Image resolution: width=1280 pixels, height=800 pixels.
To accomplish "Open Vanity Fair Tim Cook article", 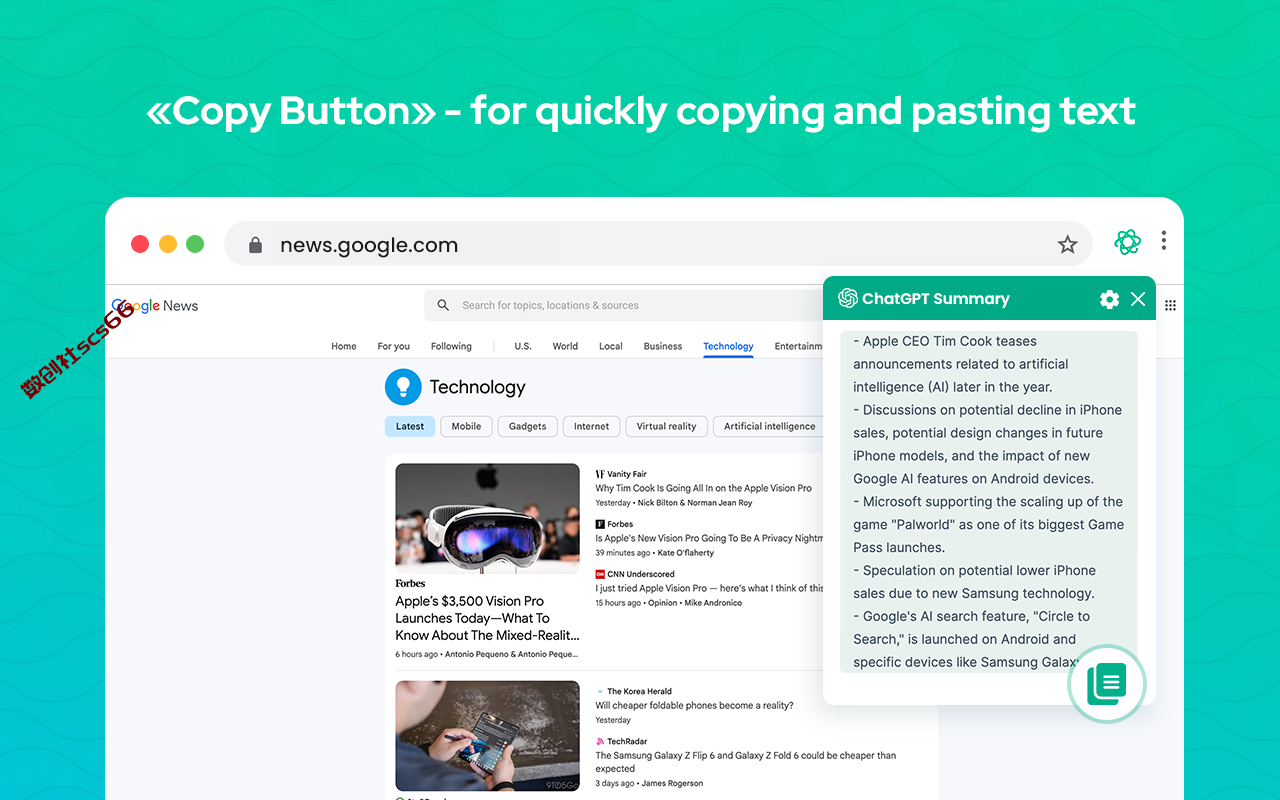I will (x=703, y=488).
